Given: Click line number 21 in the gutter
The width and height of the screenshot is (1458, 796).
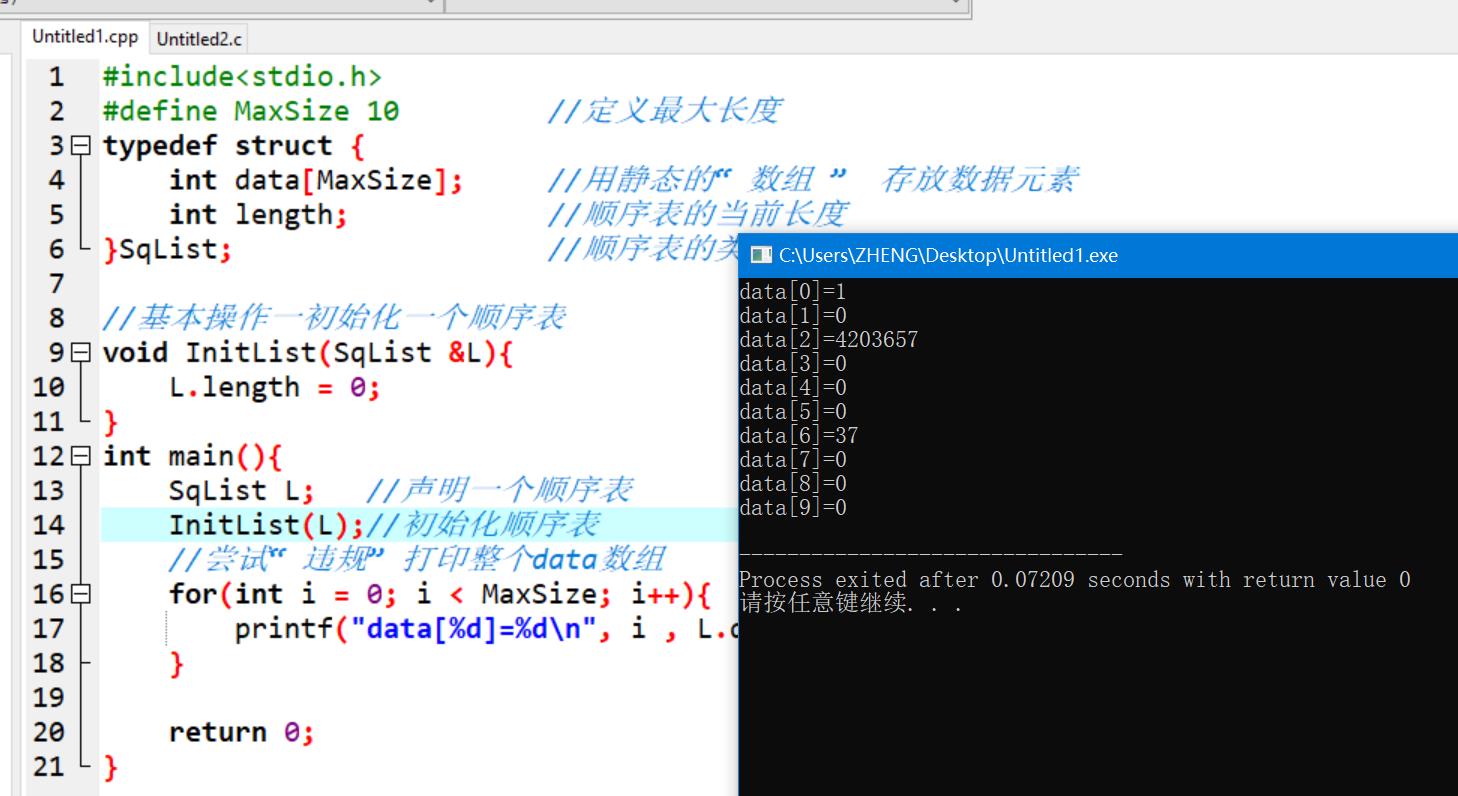Looking at the screenshot, I should click(x=48, y=767).
